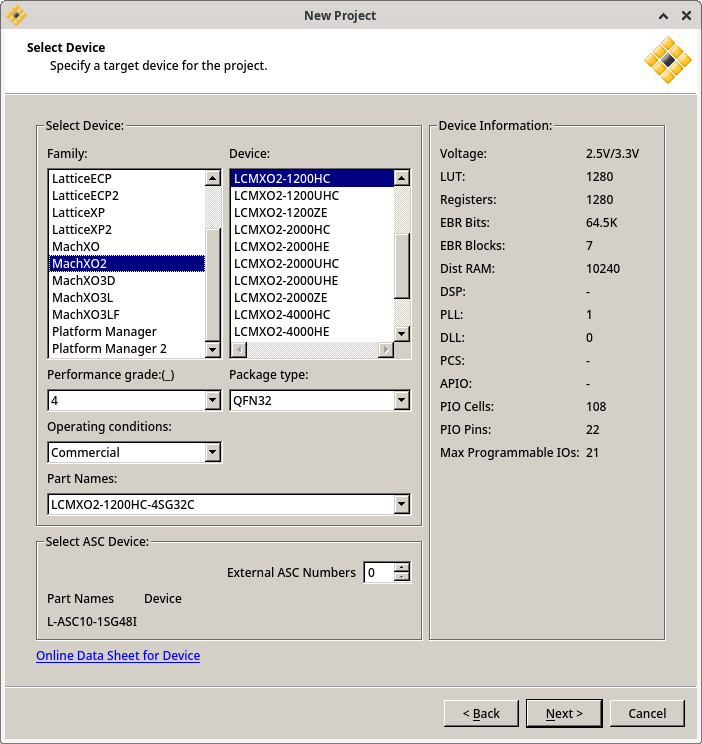
Task: Choose LatticeXP family entry
Action: click(127, 213)
